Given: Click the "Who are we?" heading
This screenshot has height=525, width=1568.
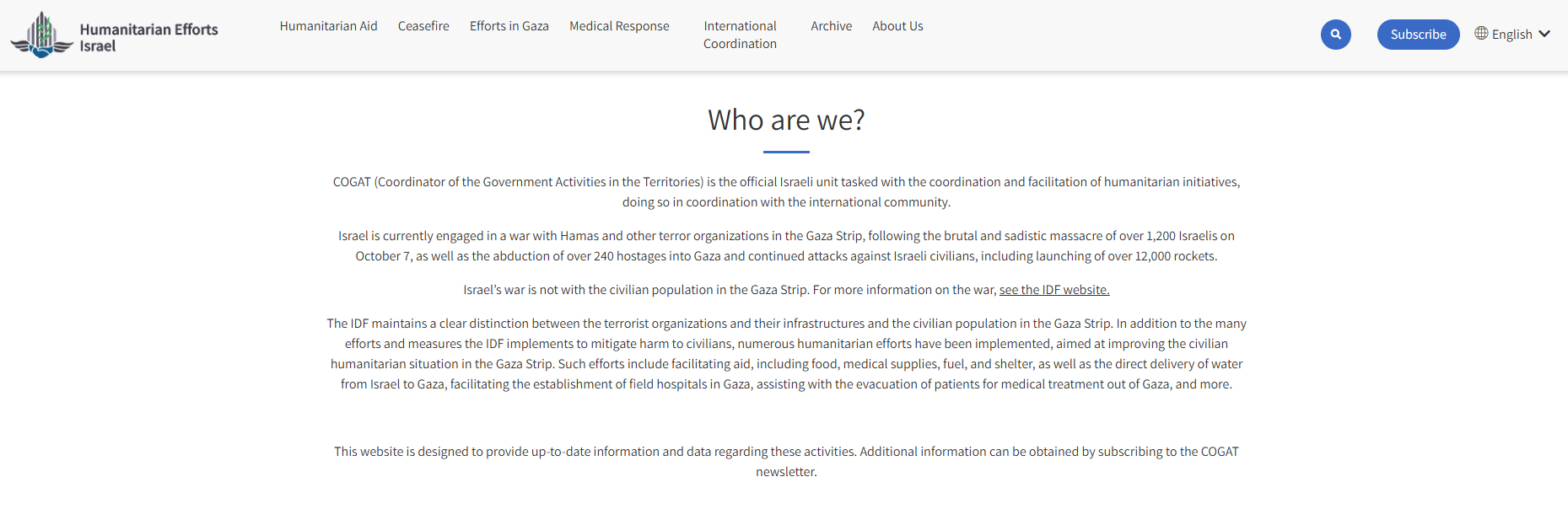Looking at the screenshot, I should 786,121.
